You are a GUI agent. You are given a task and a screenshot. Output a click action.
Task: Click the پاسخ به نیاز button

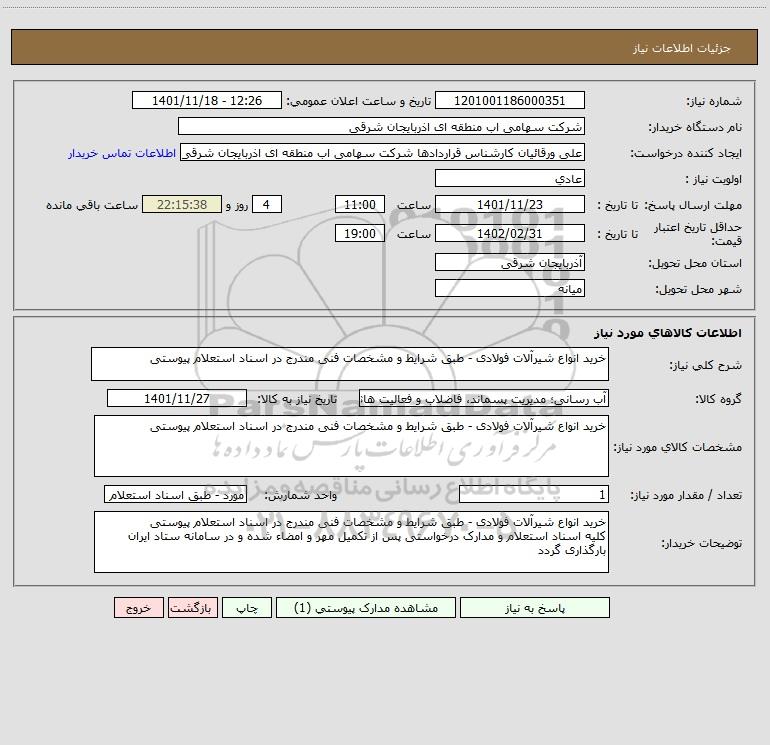[x=535, y=607]
